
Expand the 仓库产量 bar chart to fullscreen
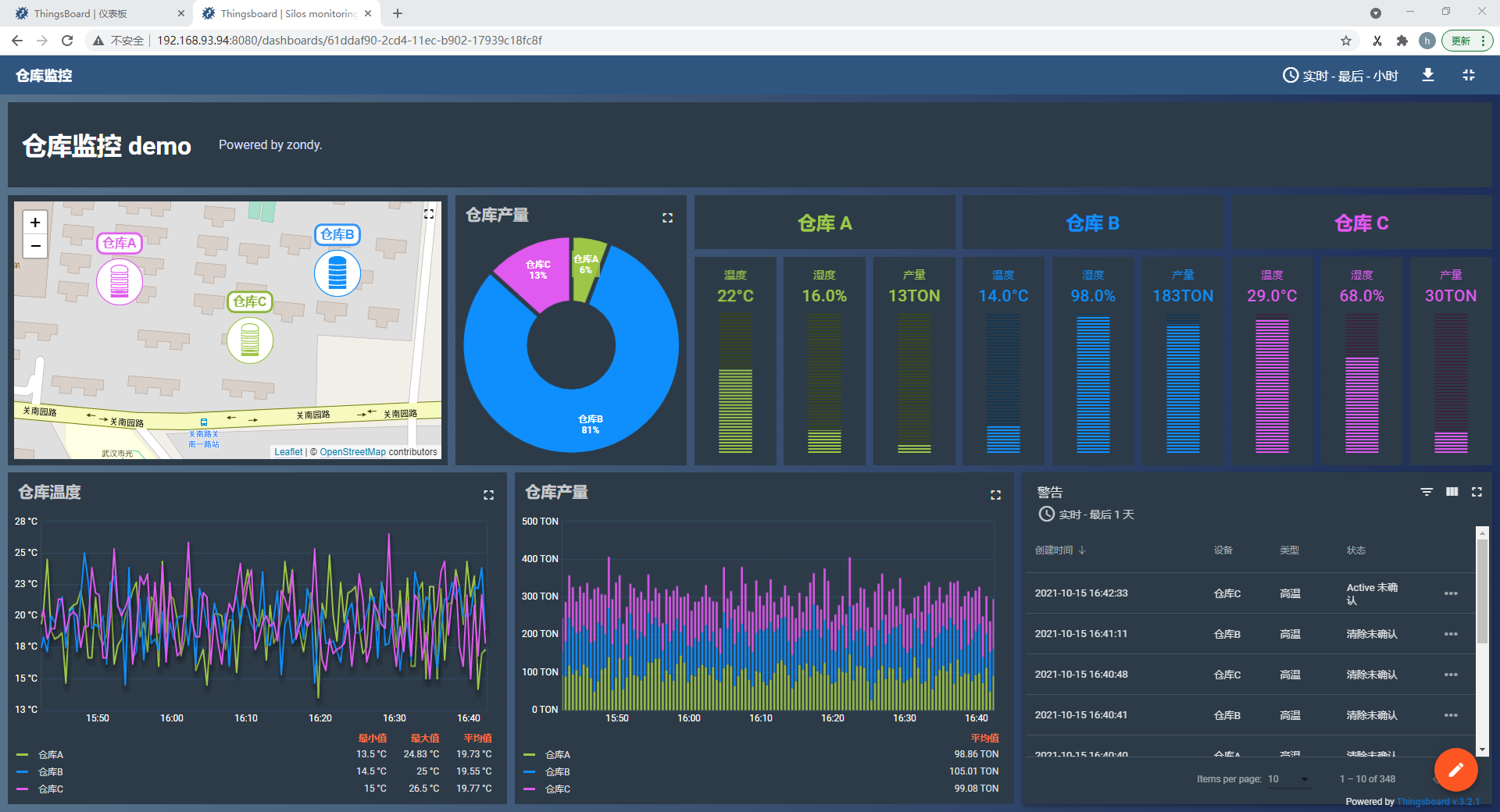[x=995, y=494]
